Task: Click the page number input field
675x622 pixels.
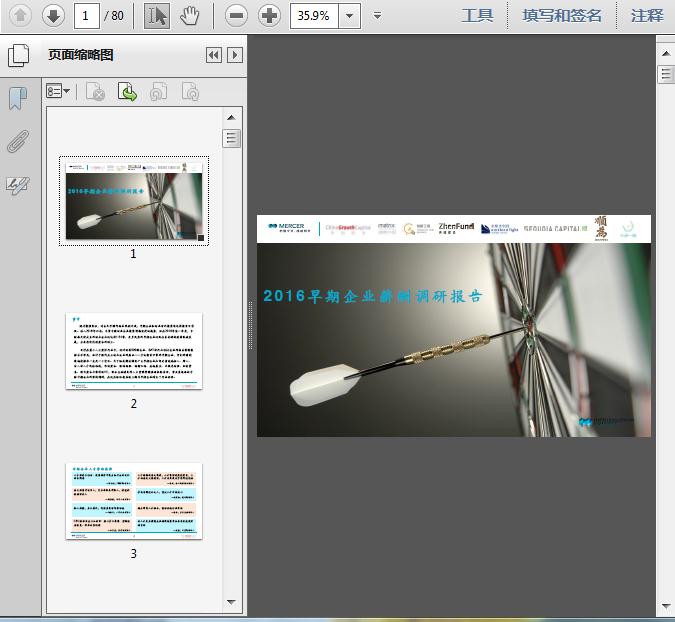Action: click(88, 15)
